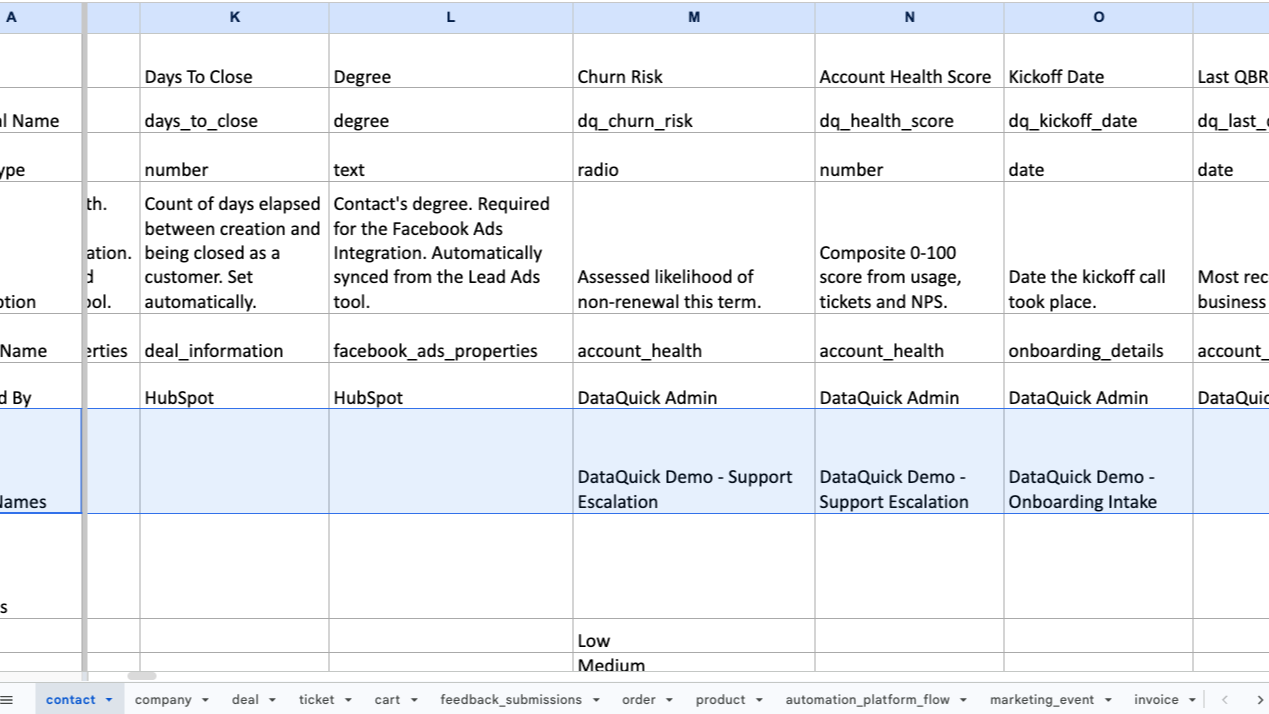Click the 'dq_kickoff_date' cell
Image resolution: width=1269 pixels, height=714 pixels.
click(1099, 111)
